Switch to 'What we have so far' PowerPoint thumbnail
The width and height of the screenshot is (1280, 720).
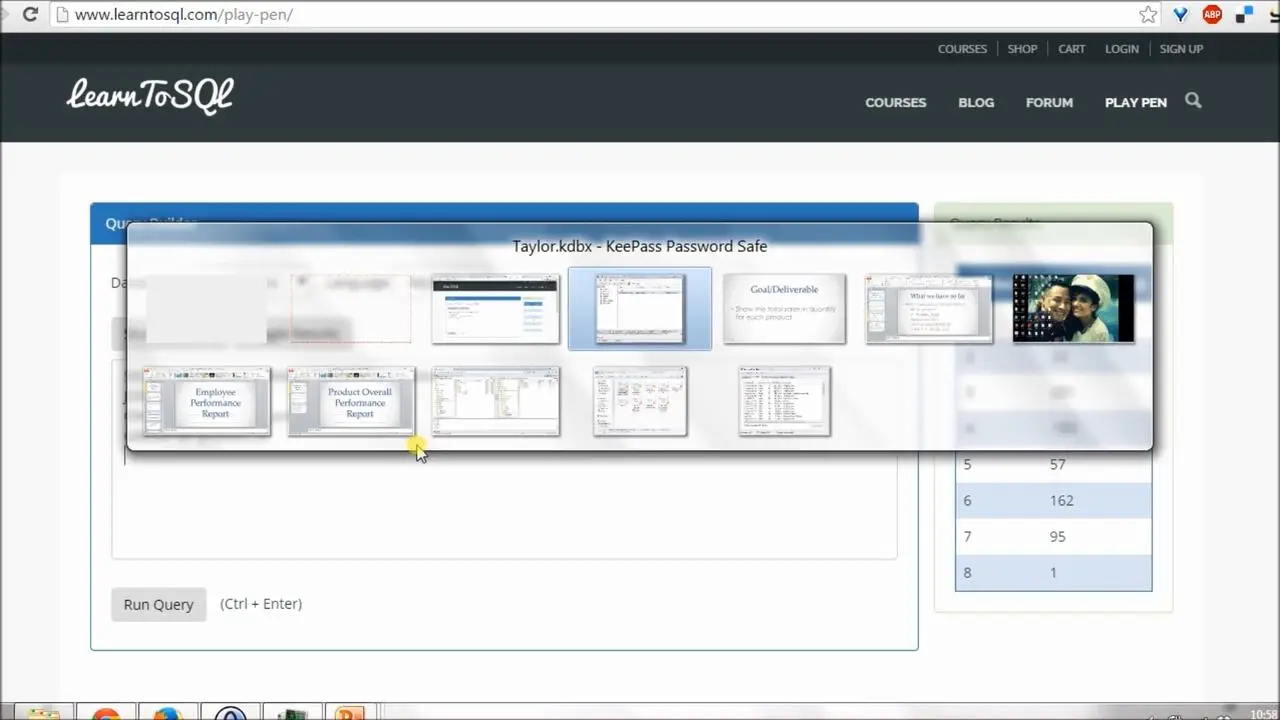coord(928,309)
